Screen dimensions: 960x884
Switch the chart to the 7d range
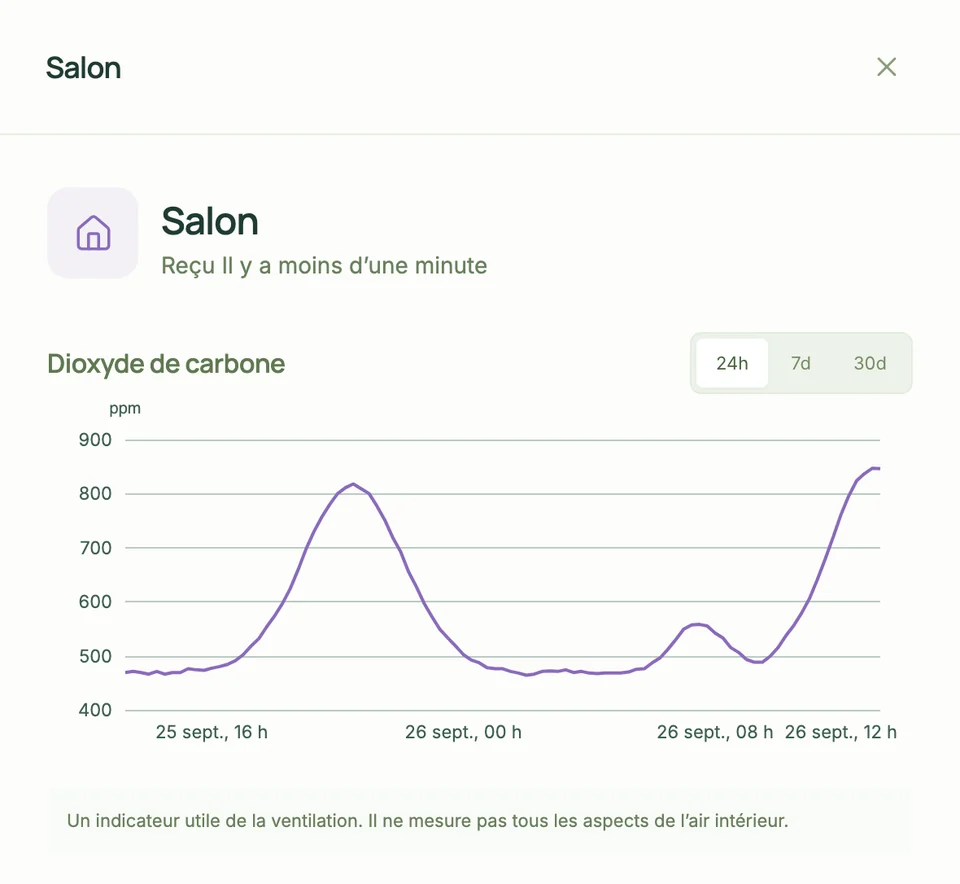[800, 363]
